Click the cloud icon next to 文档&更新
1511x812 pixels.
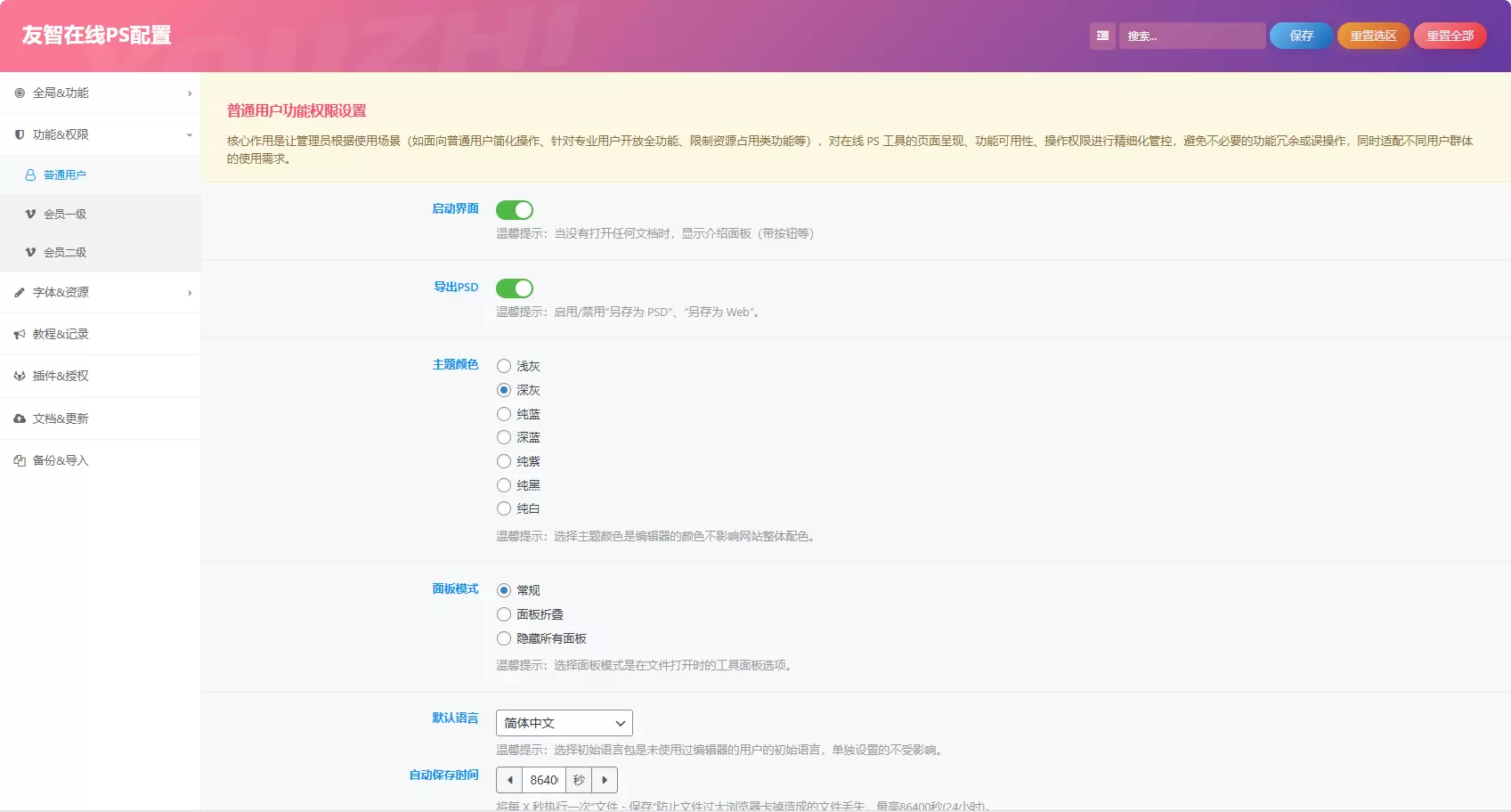tap(20, 418)
